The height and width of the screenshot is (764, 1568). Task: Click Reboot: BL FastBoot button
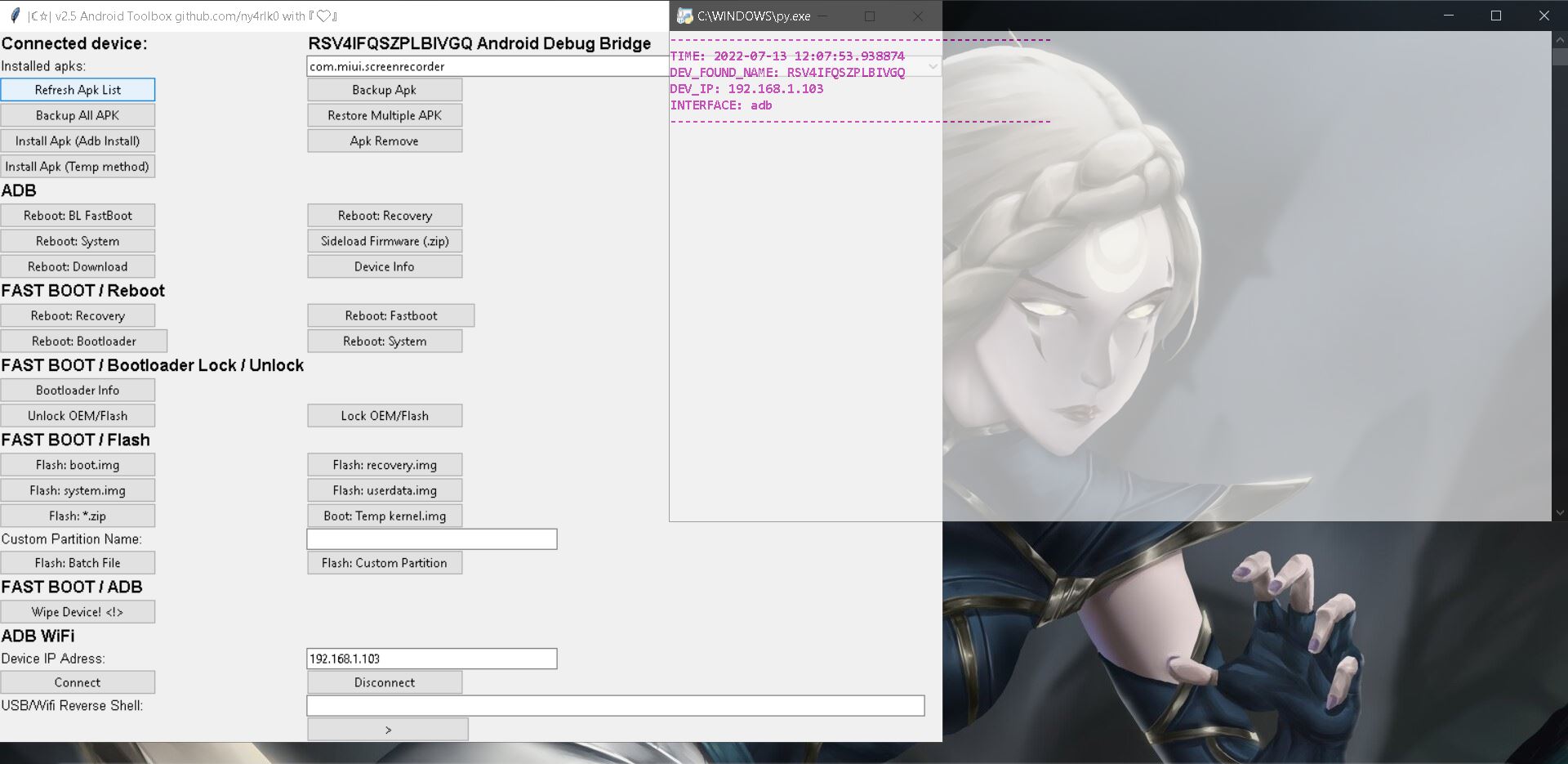click(x=78, y=216)
